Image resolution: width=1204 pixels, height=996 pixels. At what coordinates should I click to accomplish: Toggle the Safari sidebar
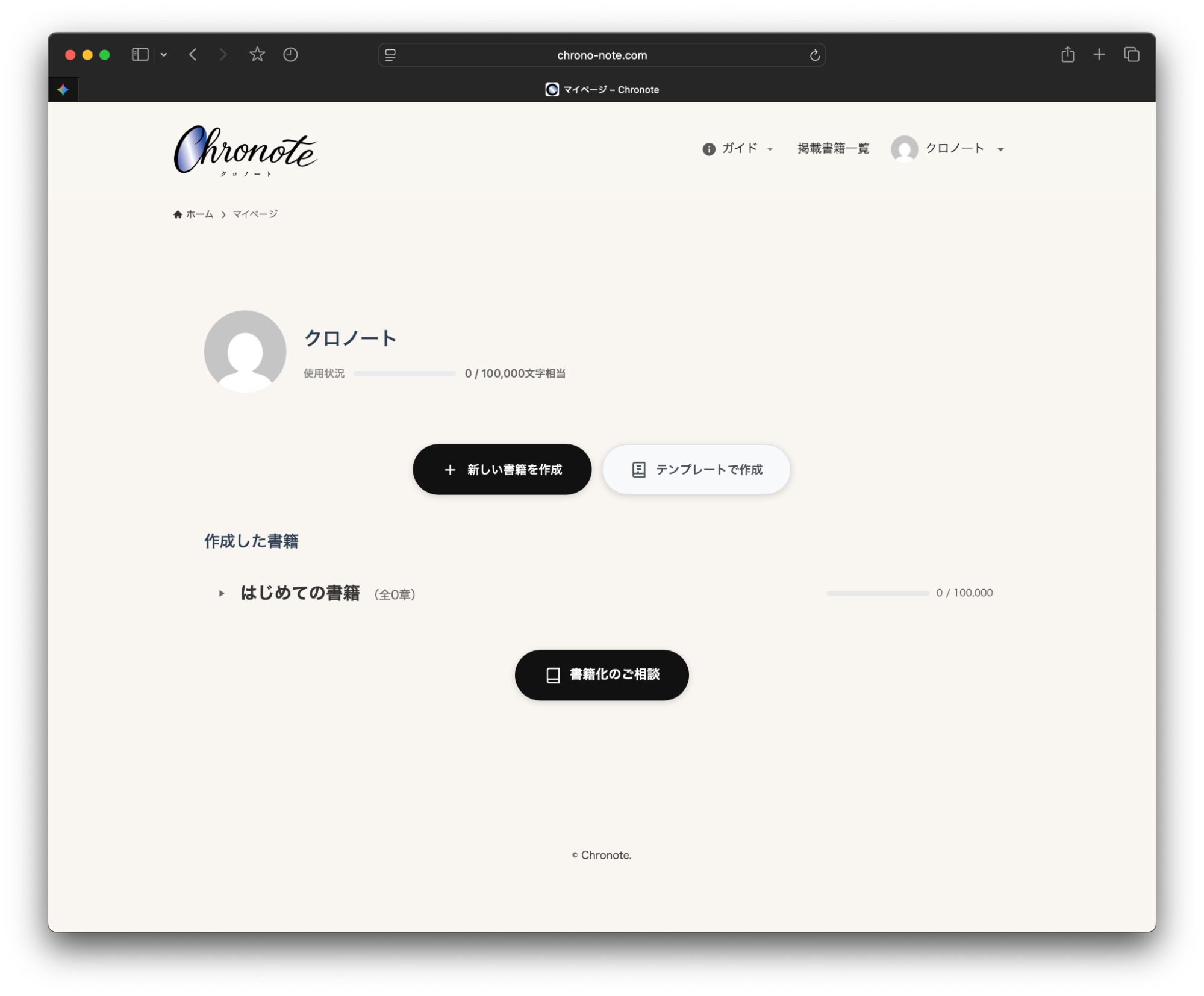[x=139, y=54]
